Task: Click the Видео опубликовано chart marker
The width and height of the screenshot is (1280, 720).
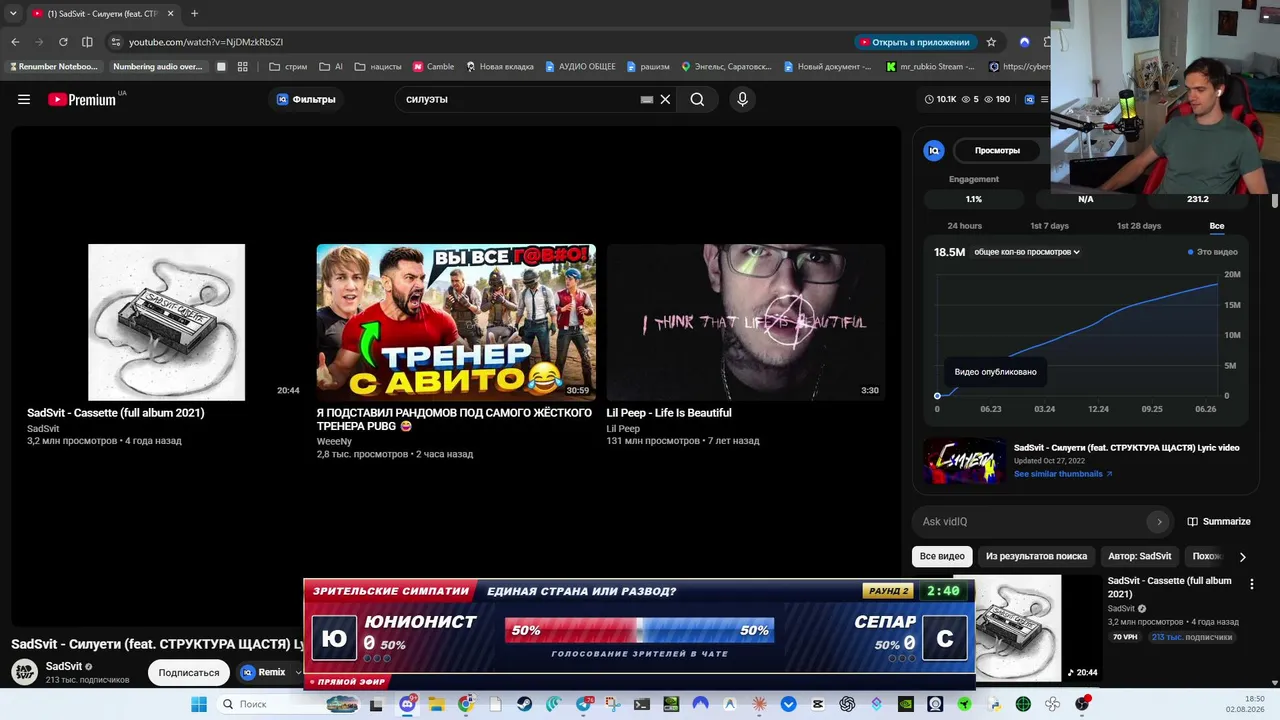Action: pyautogui.click(x=937, y=396)
